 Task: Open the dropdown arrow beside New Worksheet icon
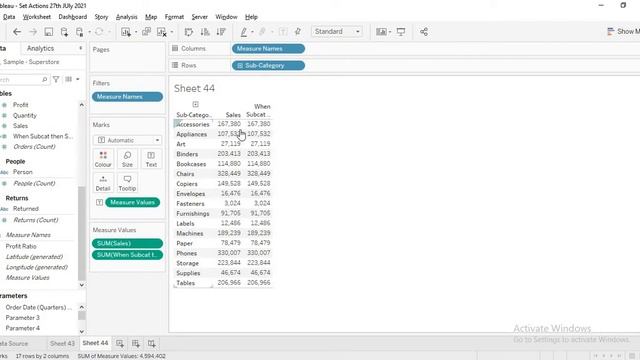[x=136, y=32]
